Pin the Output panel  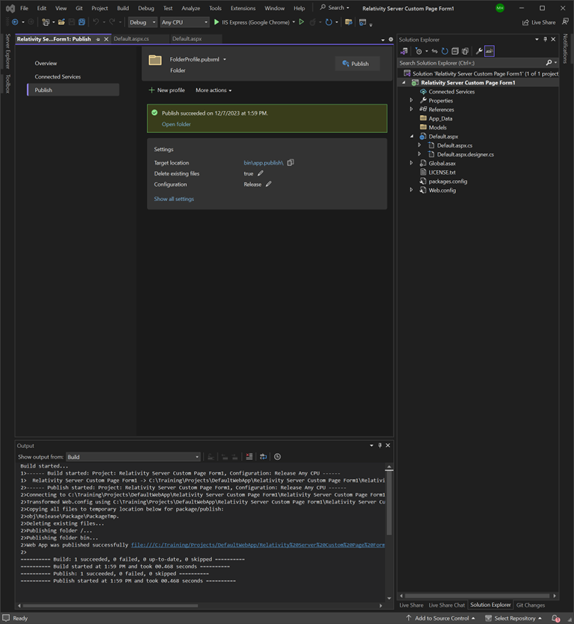pyautogui.click(x=379, y=445)
